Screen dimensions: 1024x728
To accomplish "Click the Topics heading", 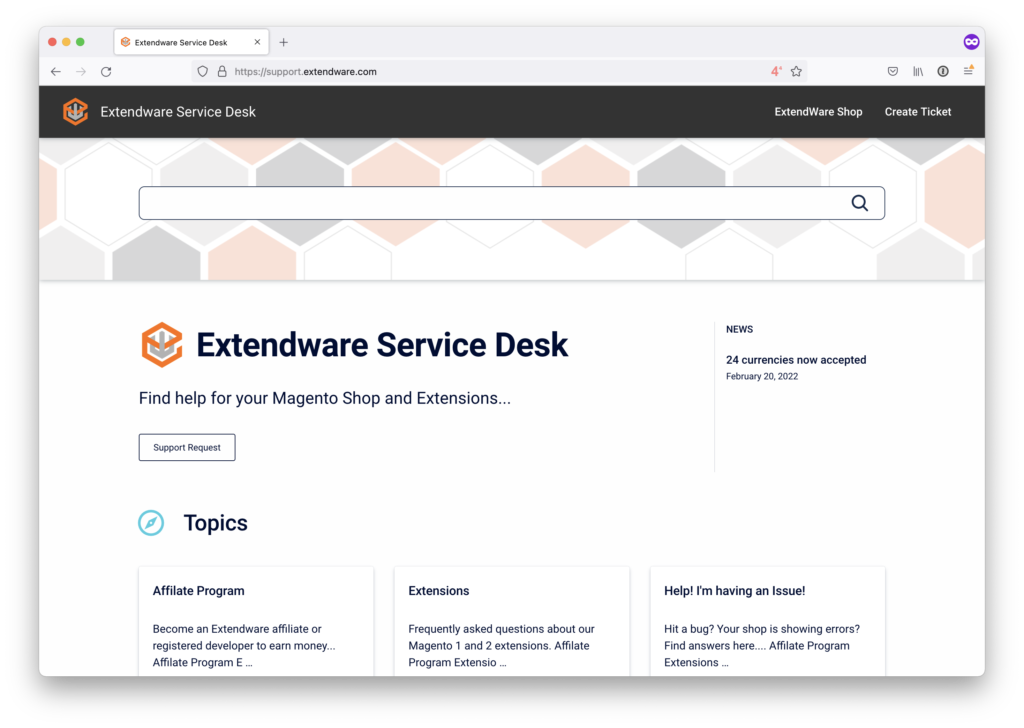I will pyautogui.click(x=216, y=523).
